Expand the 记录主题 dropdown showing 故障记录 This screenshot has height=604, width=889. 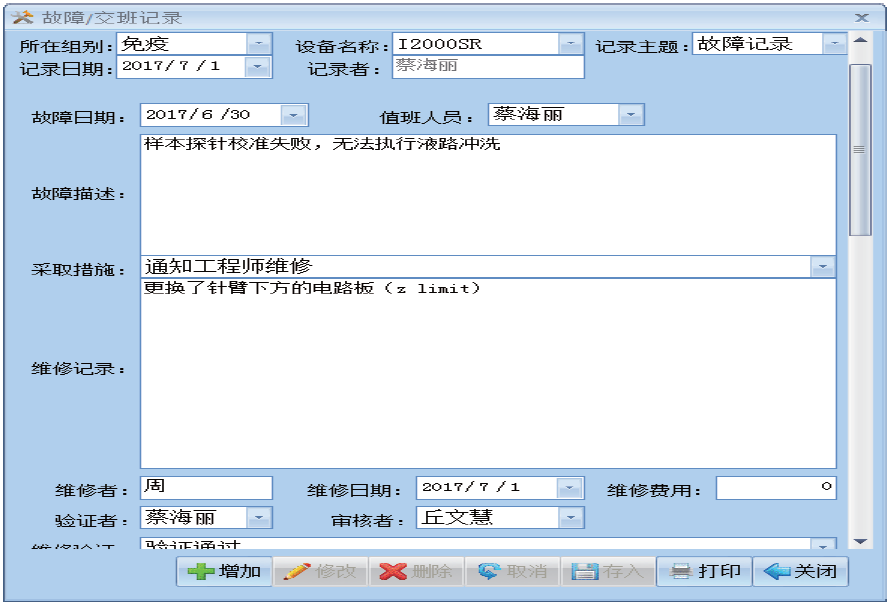(834, 44)
